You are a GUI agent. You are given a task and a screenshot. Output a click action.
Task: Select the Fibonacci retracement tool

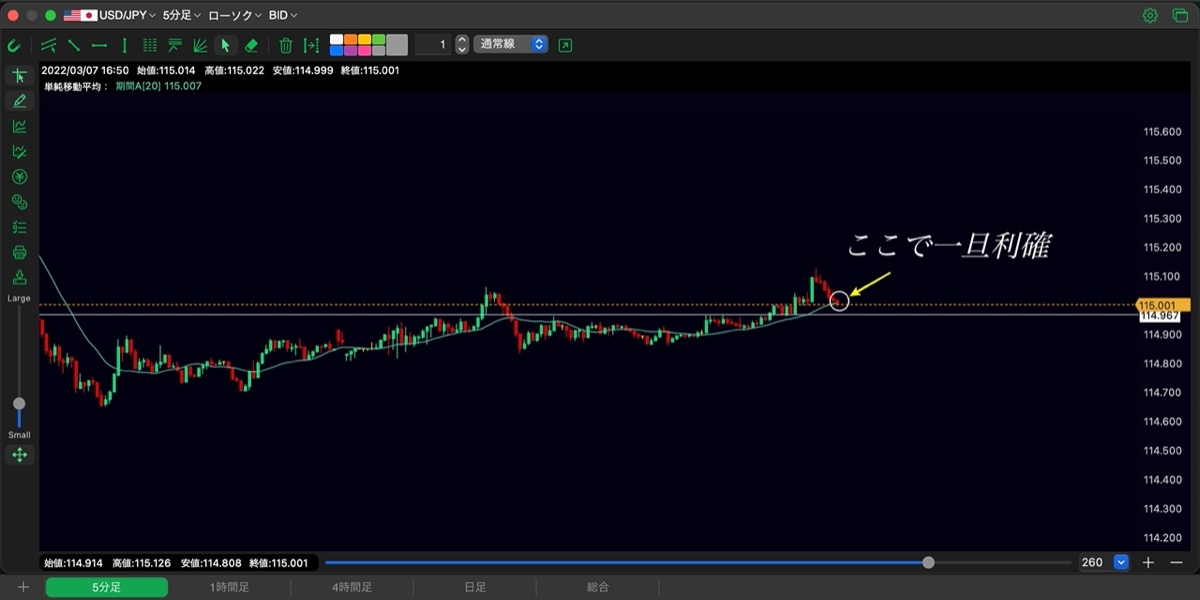coord(175,45)
